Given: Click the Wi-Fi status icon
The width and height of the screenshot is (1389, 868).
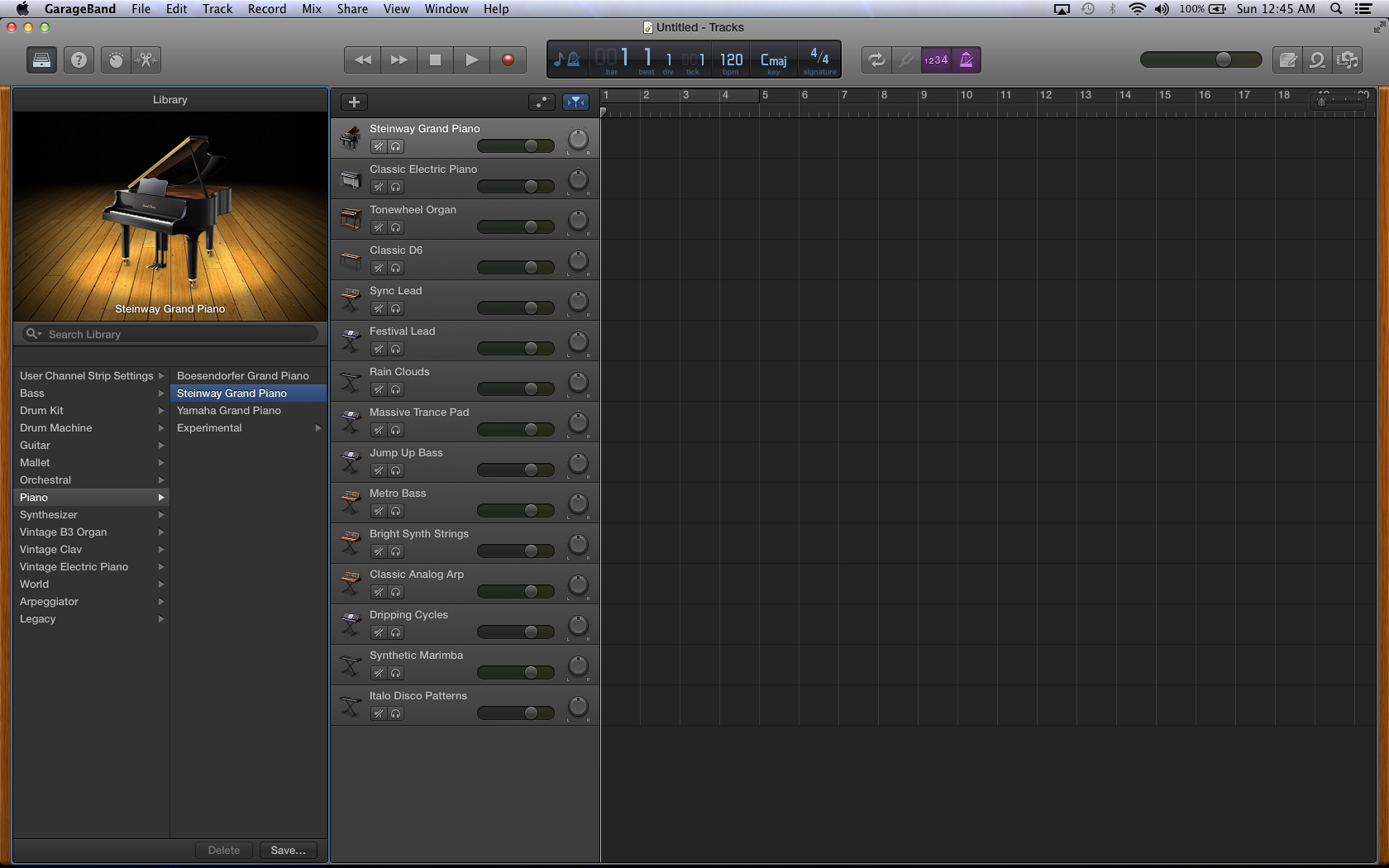Looking at the screenshot, I should coord(1138,9).
